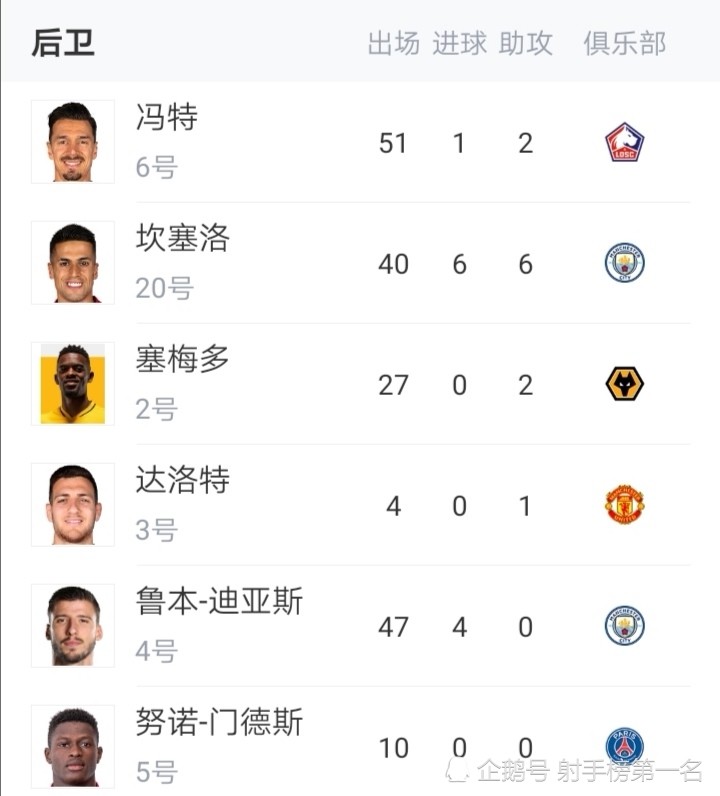Screen dimensions: 720x796
Task: Select the 后卫 section heading
Action: 63,43
